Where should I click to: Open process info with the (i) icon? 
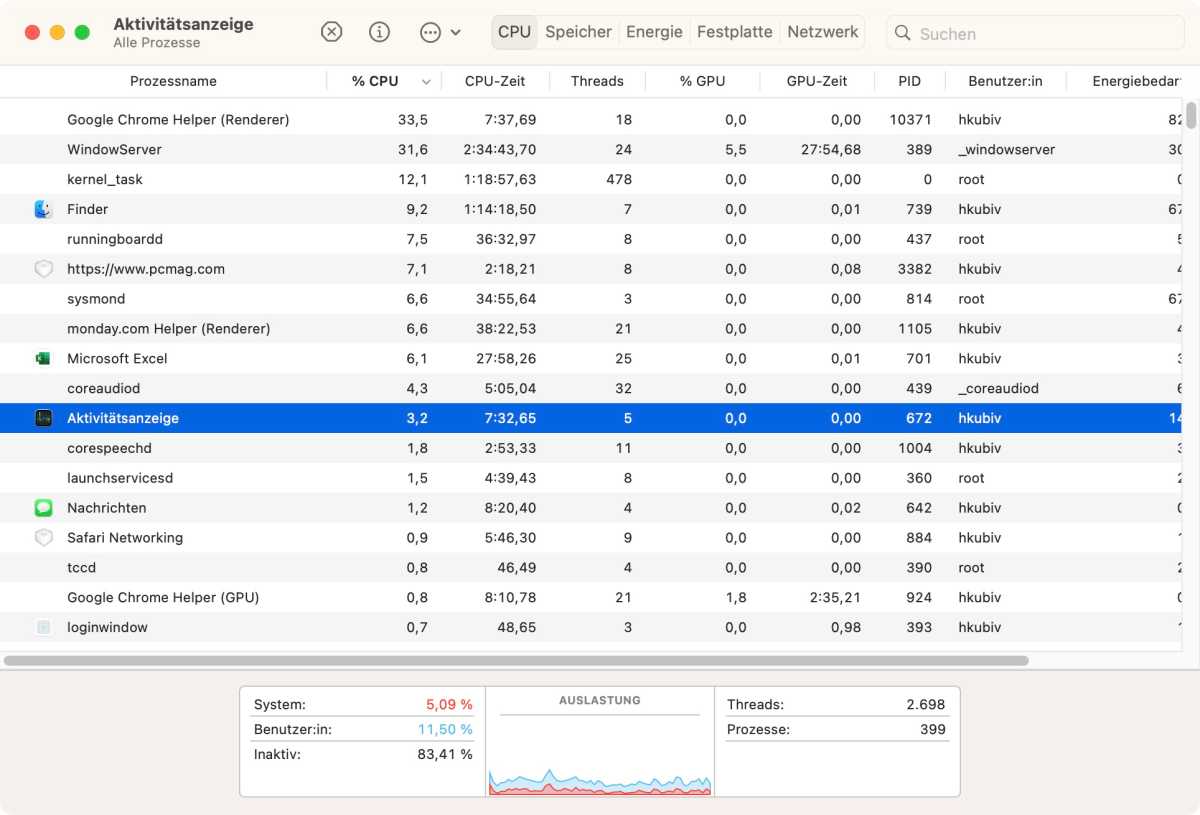coord(380,32)
